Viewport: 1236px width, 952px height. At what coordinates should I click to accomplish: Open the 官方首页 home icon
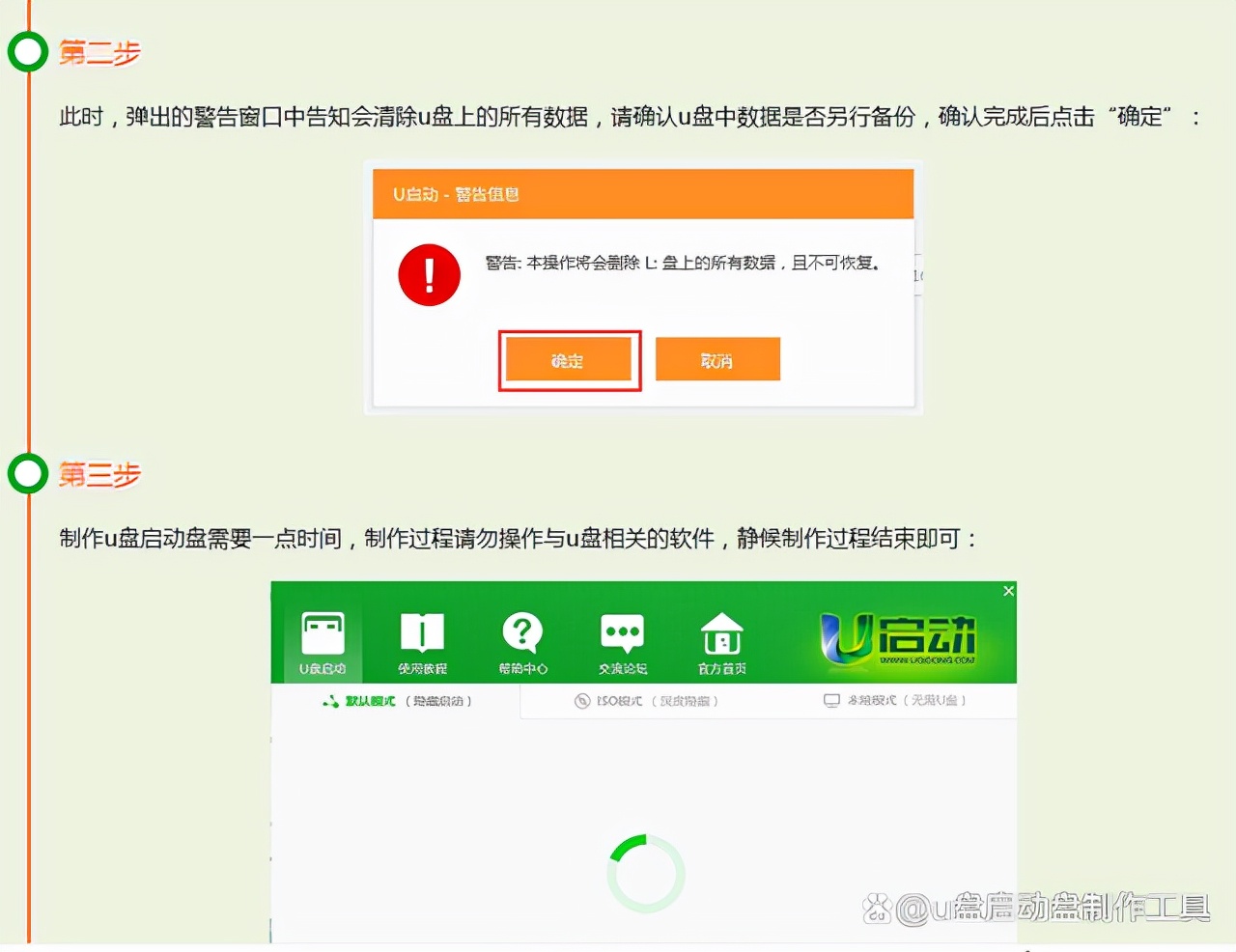722,642
